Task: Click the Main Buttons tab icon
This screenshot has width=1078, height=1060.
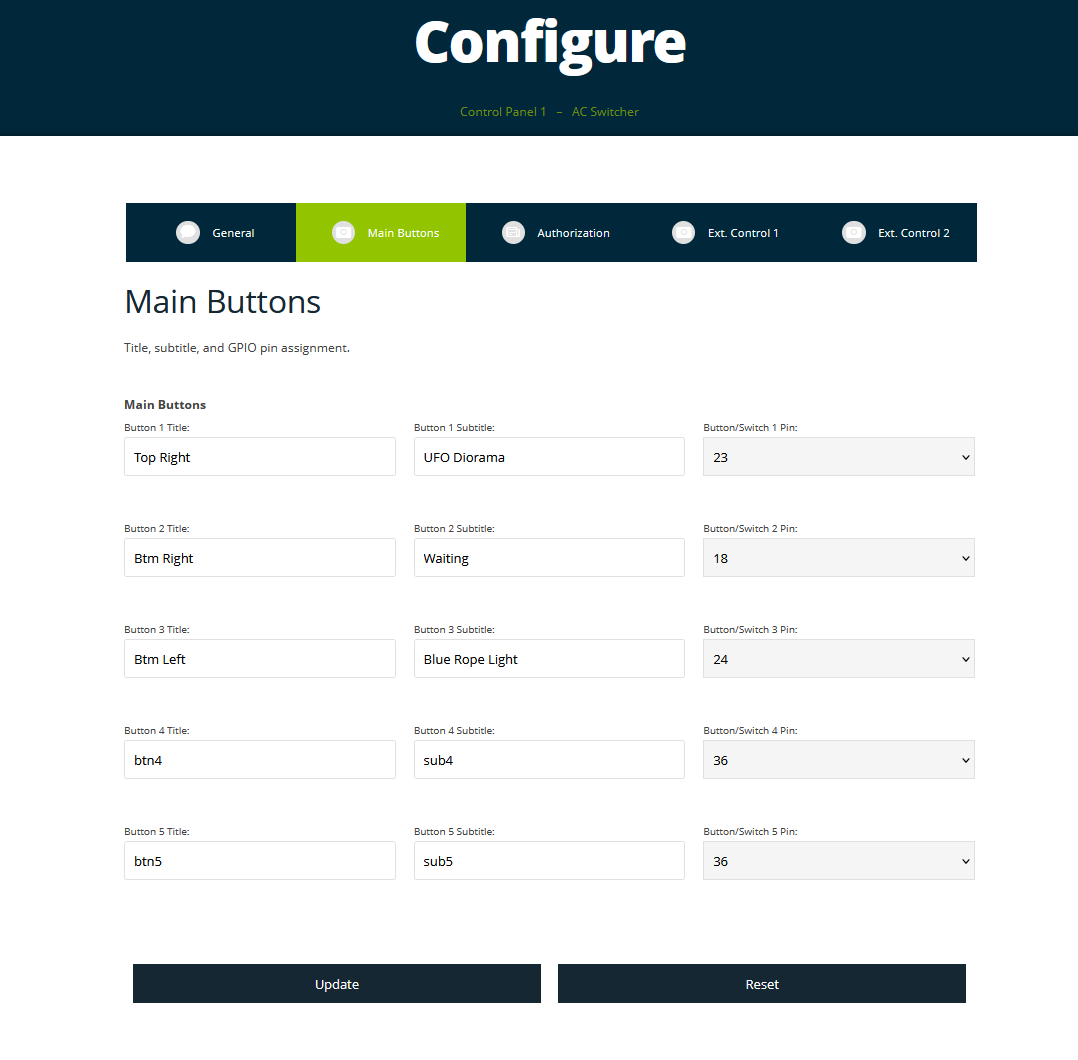Action: [343, 232]
